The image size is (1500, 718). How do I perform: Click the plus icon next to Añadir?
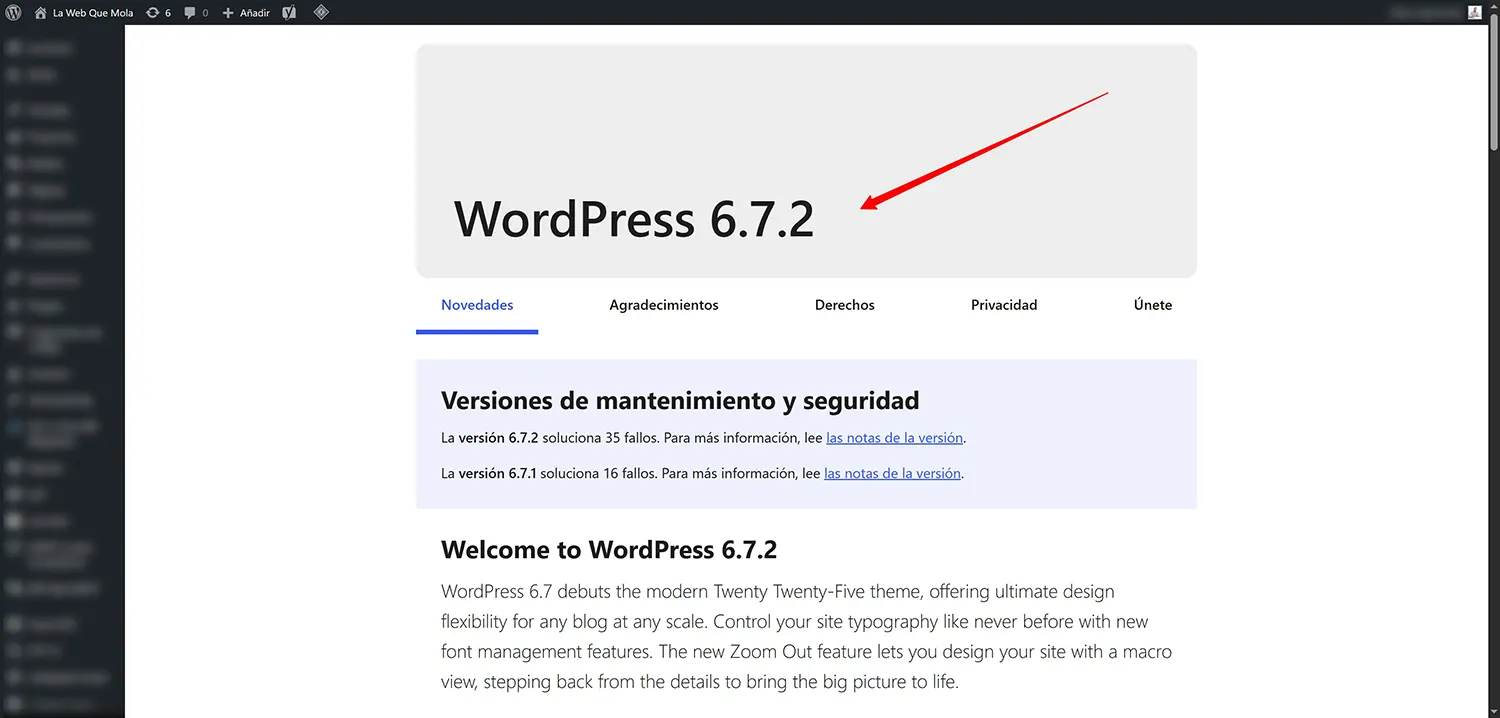pos(226,12)
